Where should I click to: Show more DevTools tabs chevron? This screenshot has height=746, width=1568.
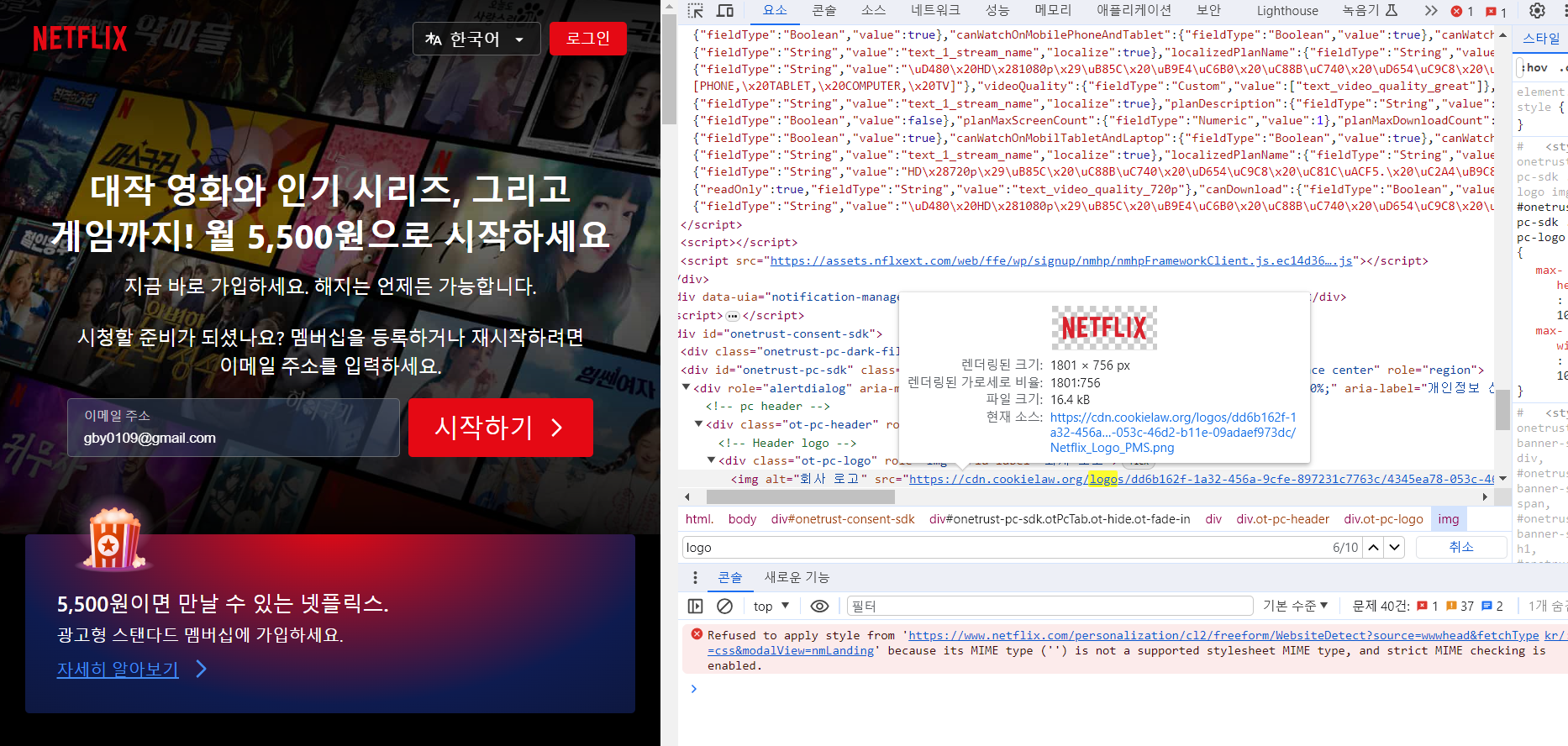[1430, 11]
